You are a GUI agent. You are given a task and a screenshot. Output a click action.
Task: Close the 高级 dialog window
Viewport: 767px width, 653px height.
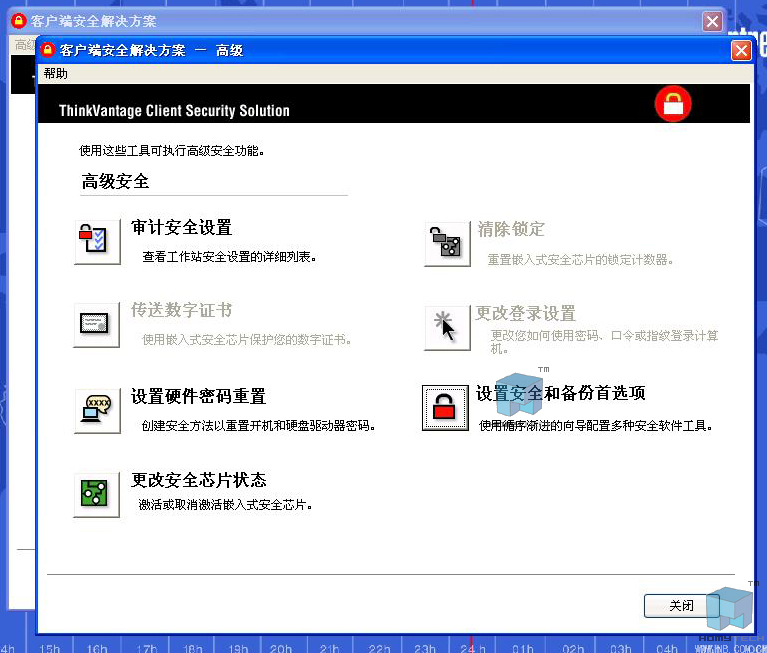[x=741, y=50]
